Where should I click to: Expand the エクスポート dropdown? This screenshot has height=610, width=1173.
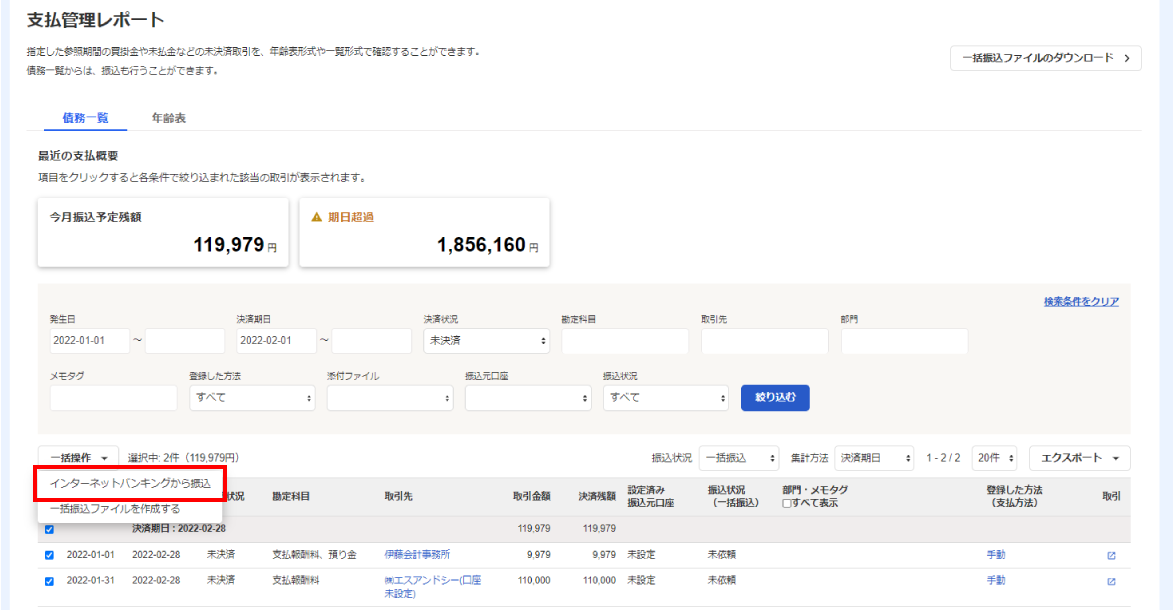pos(1079,458)
